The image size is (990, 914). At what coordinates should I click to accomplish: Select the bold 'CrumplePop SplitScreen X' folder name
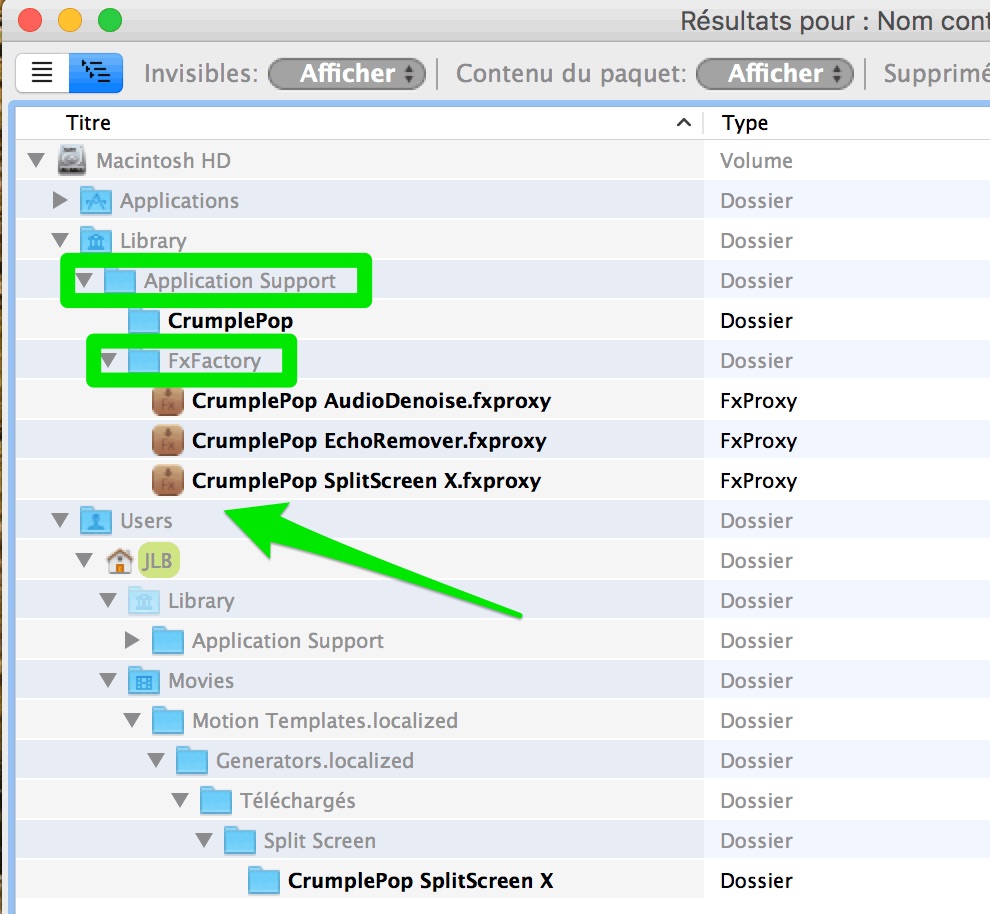420,881
